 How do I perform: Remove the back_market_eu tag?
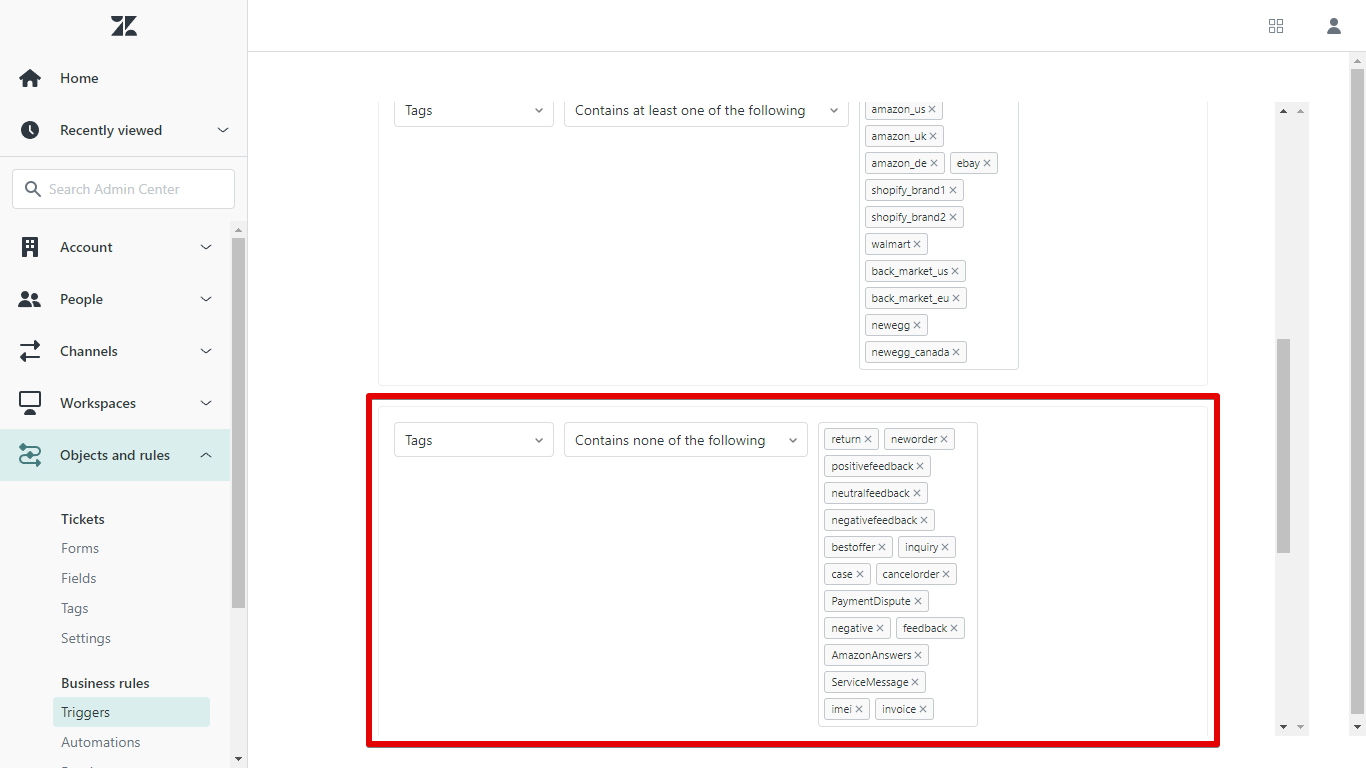[x=956, y=298]
